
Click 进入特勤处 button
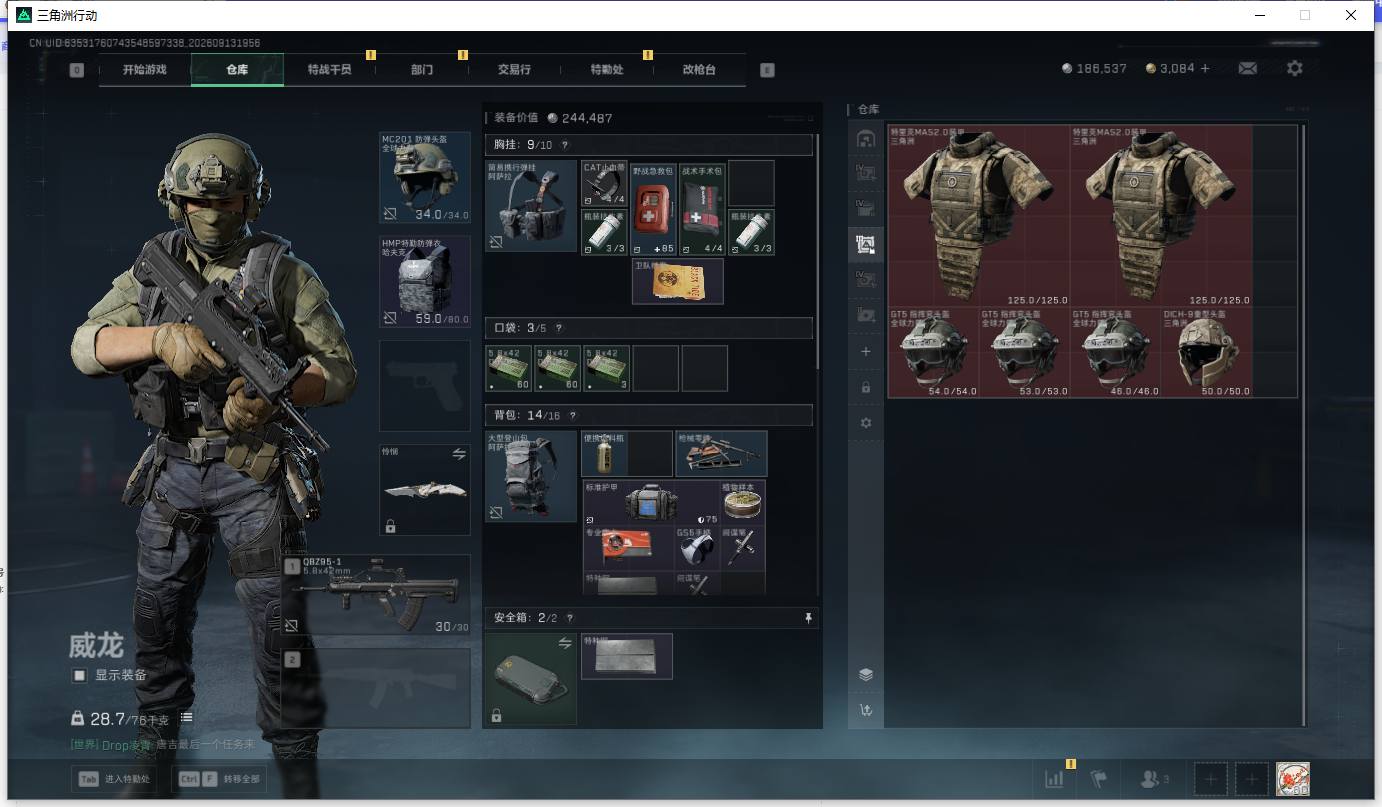114,779
